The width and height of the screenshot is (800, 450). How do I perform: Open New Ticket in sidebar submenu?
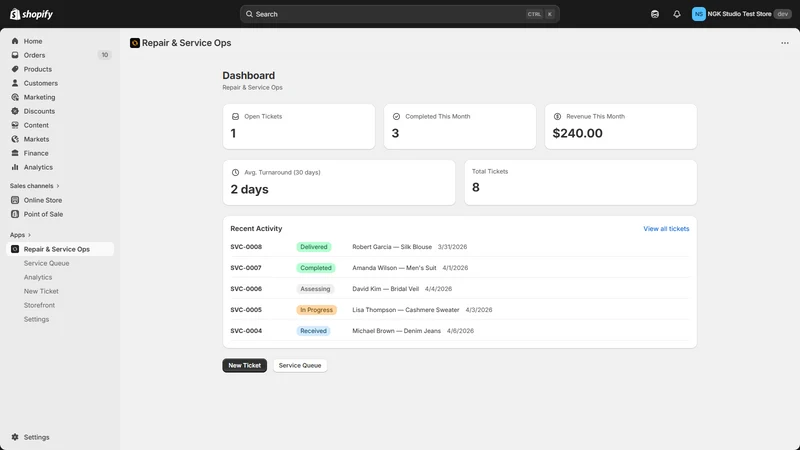click(x=41, y=291)
